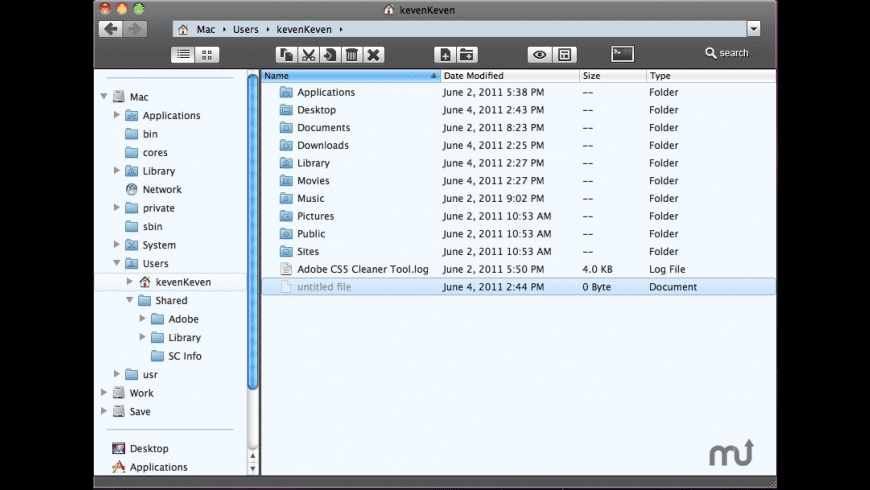The width and height of the screenshot is (870, 490).
Task: Select the Sites folder in the file list
Action: pos(518,251)
